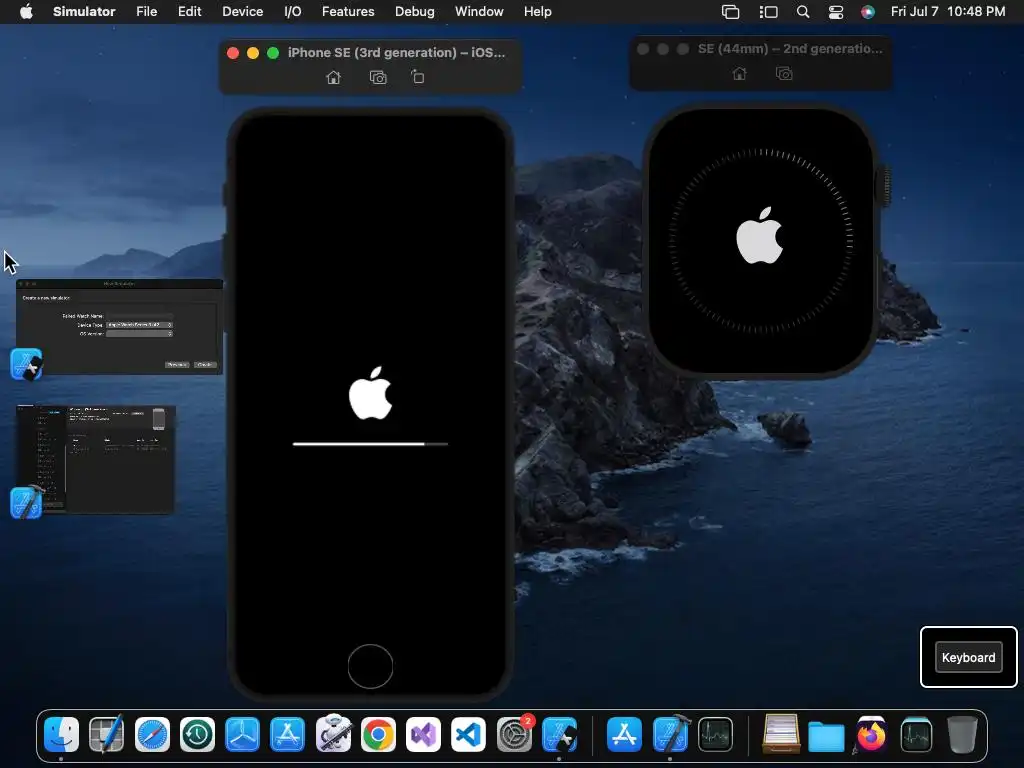Click Previous button in new simulator window
Image resolution: width=1024 pixels, height=768 pixels.
177,364
